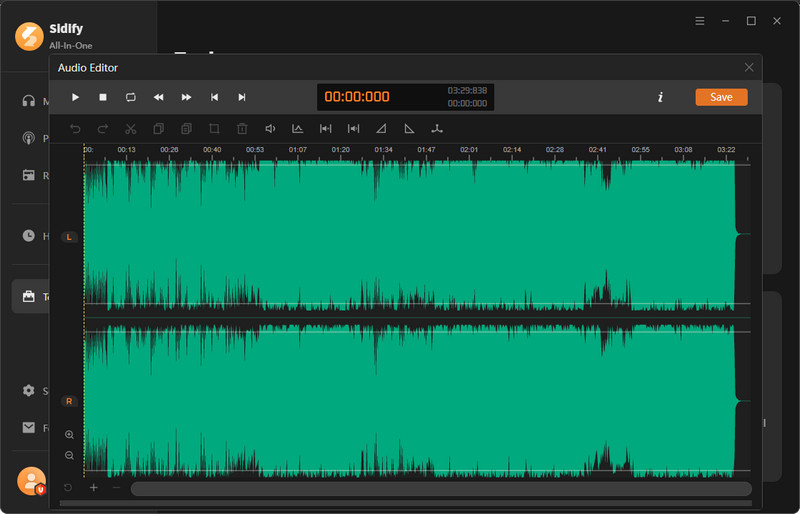
Task: Stop audio playback
Action: tap(103, 97)
